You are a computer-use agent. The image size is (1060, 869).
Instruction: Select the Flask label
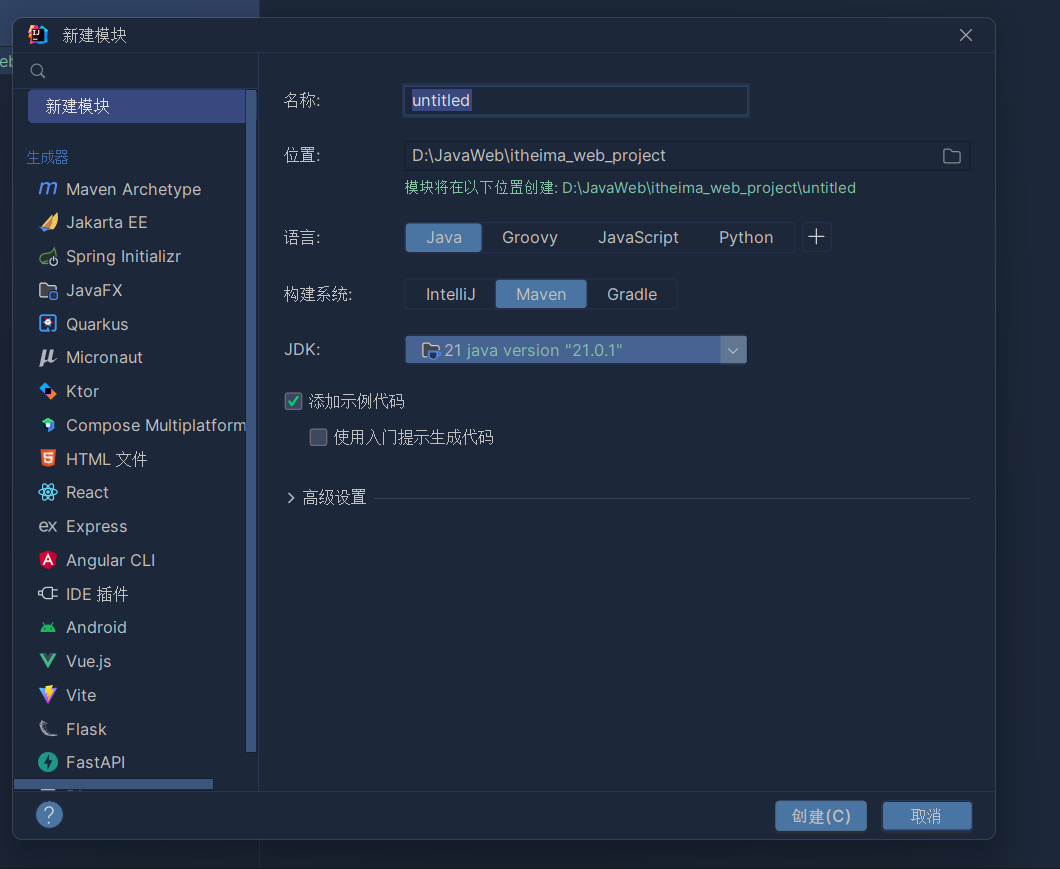coord(87,729)
